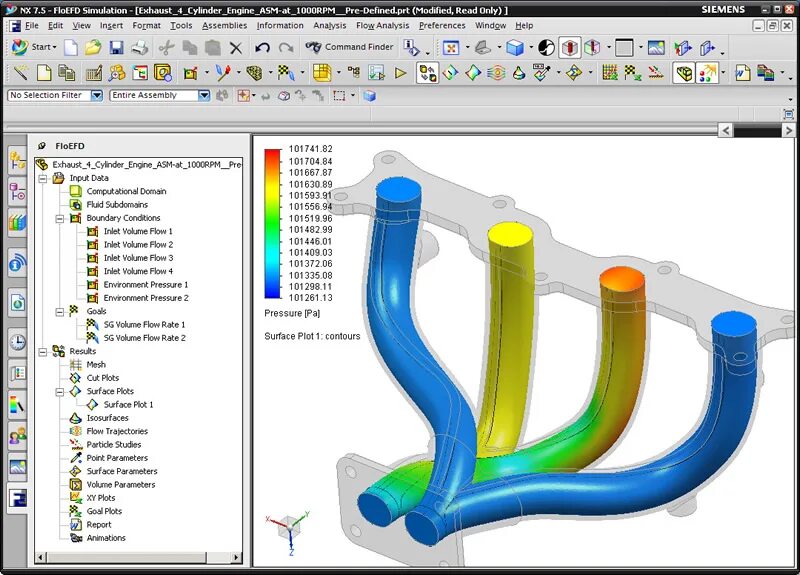Collapse the Boundary Conditions node
The width and height of the screenshot is (800, 575).
(x=60, y=218)
